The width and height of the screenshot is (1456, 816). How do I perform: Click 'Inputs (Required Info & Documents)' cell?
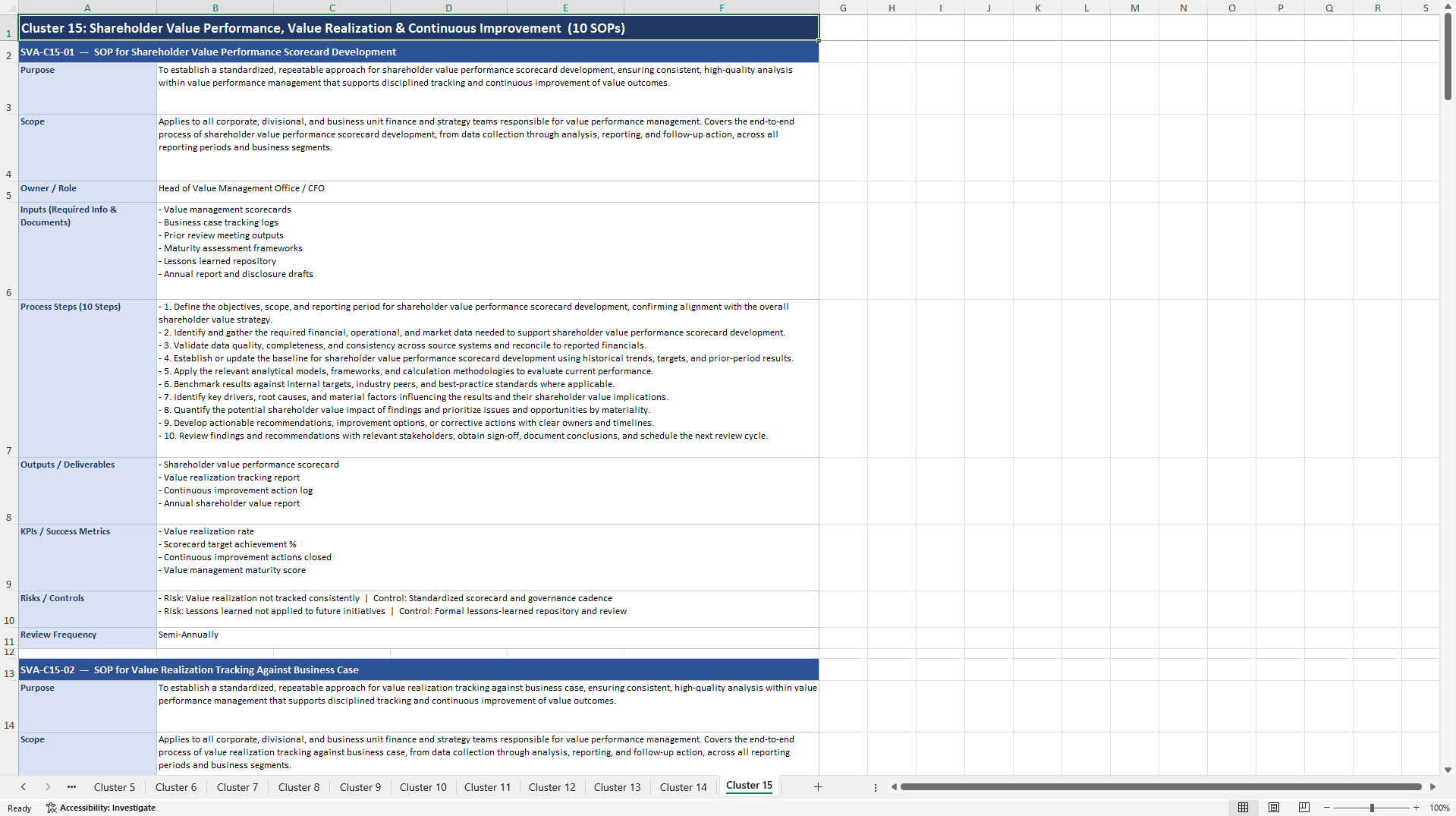pos(87,250)
